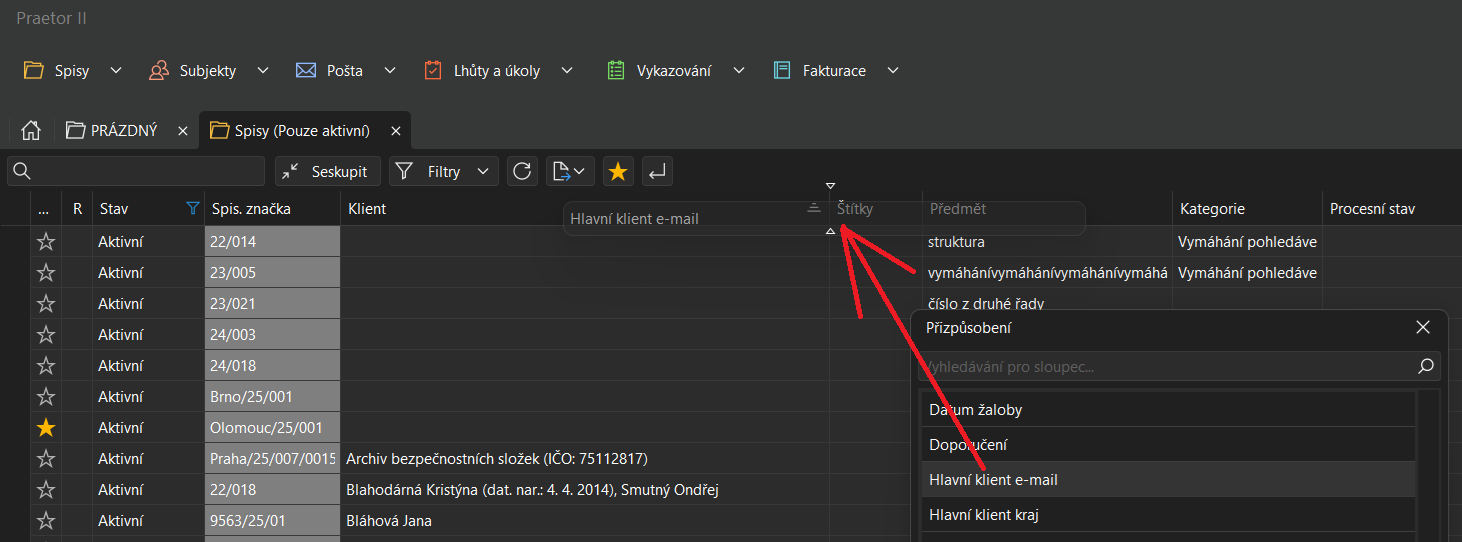Unstar the Olomouc/25/001 row

(46, 428)
